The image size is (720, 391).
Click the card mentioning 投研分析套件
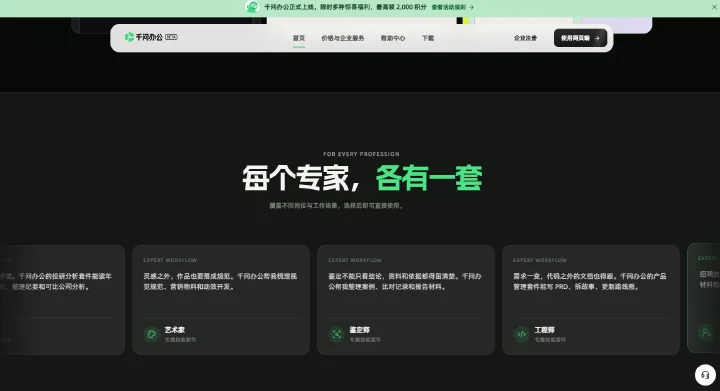pyautogui.click(x=62, y=300)
